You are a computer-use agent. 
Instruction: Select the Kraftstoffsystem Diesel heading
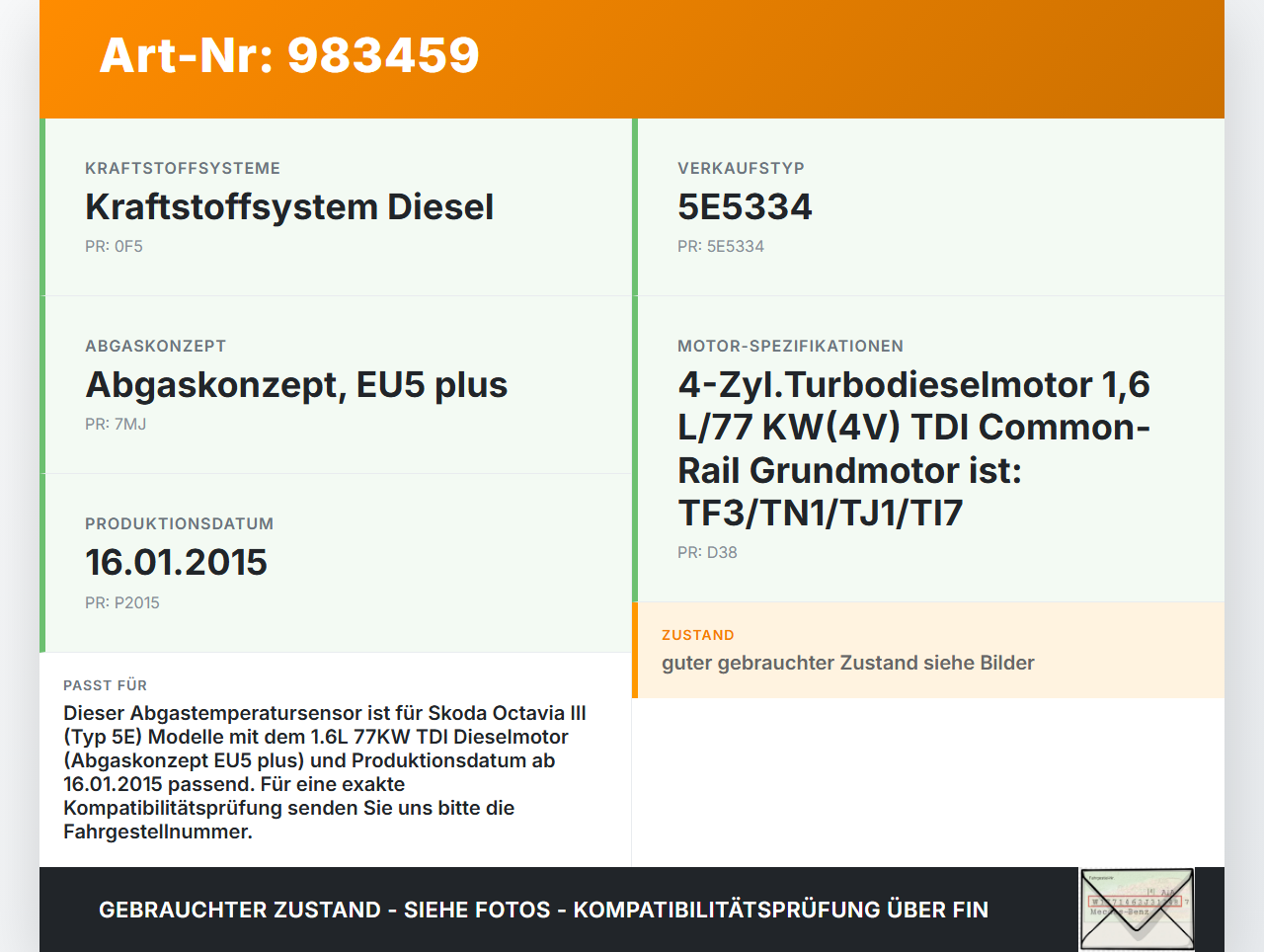289,207
